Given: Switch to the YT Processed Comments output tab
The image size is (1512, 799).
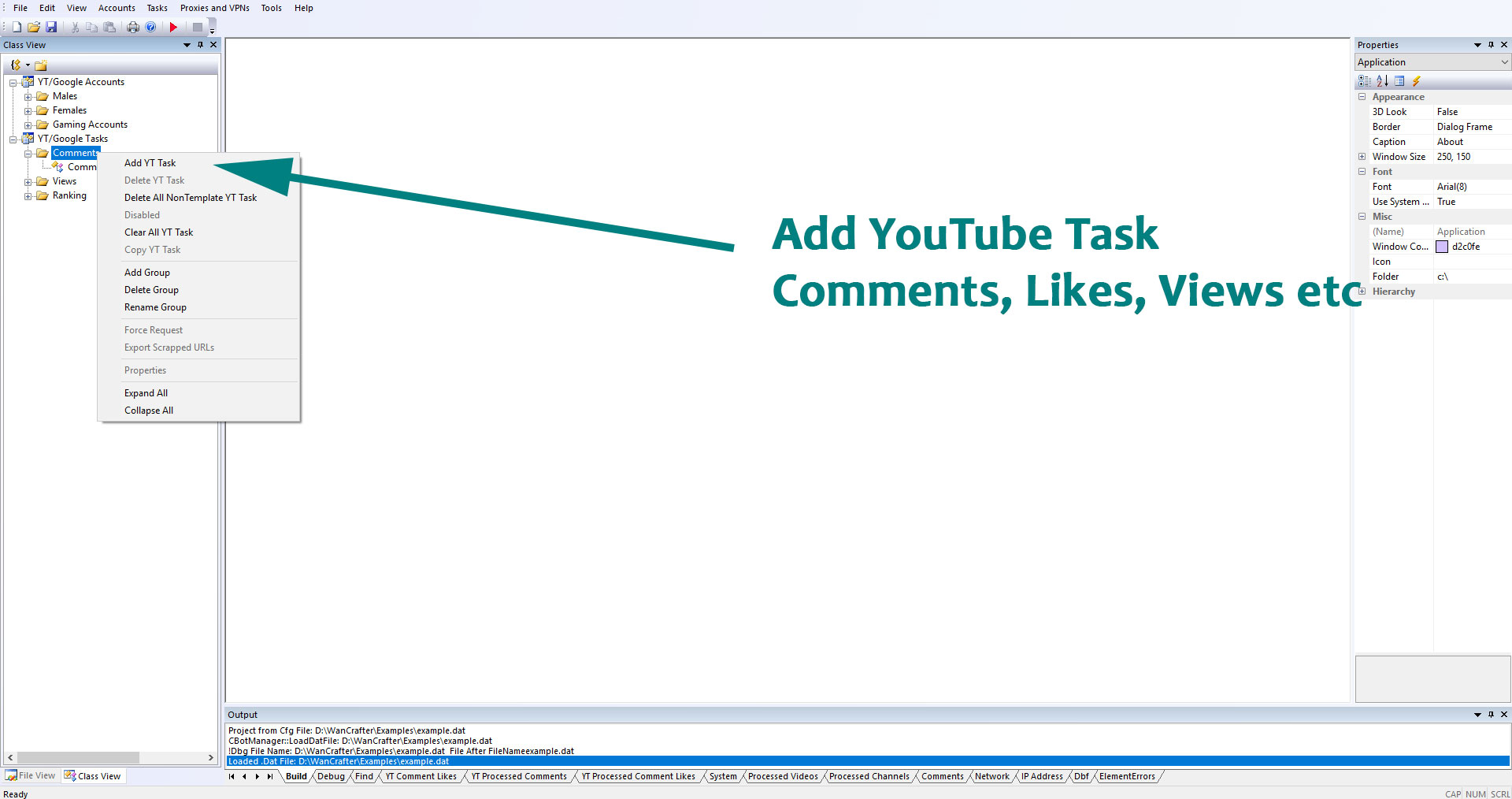Looking at the screenshot, I should click(x=519, y=776).
